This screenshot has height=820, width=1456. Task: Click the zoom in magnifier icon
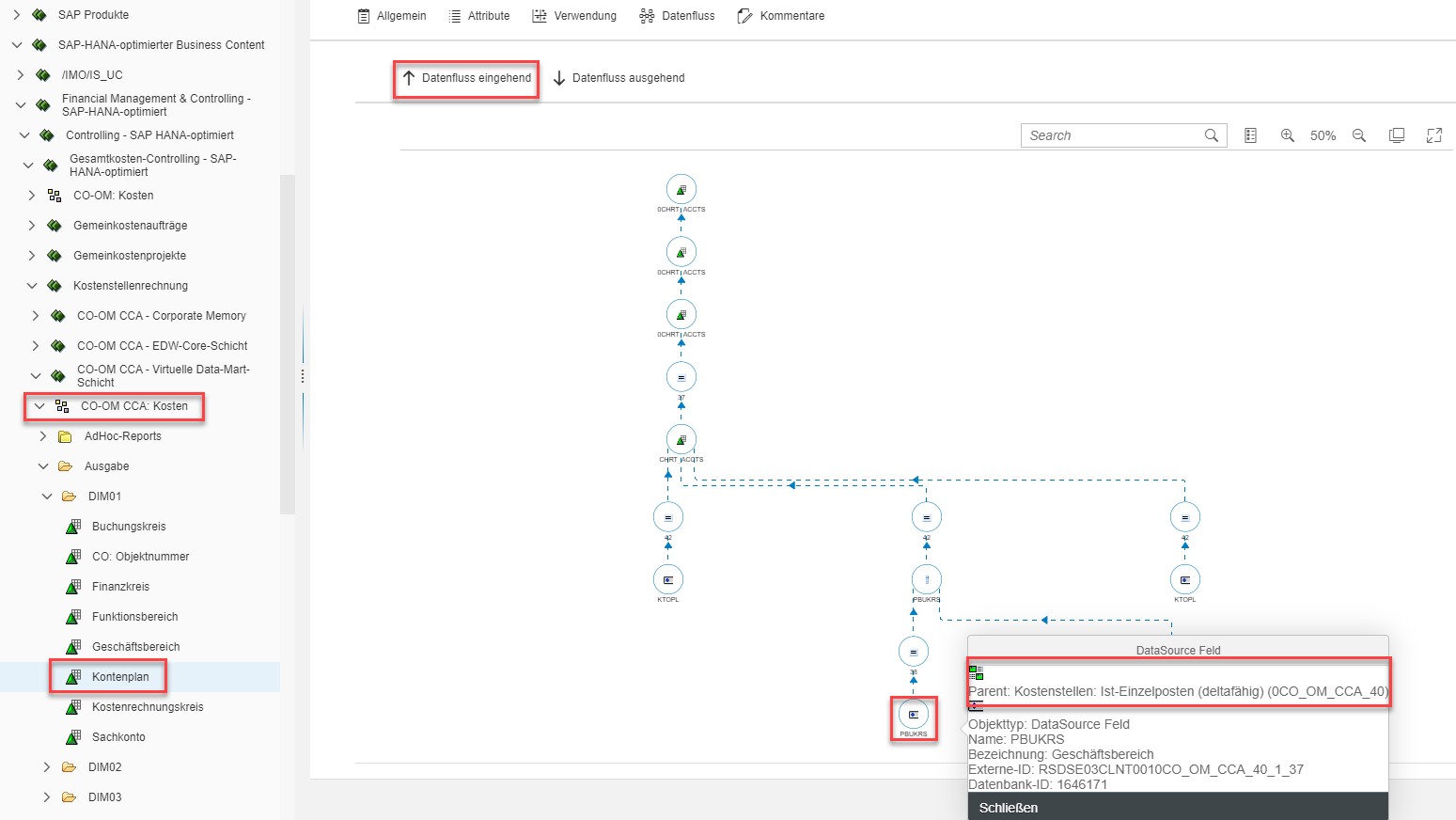click(1287, 135)
